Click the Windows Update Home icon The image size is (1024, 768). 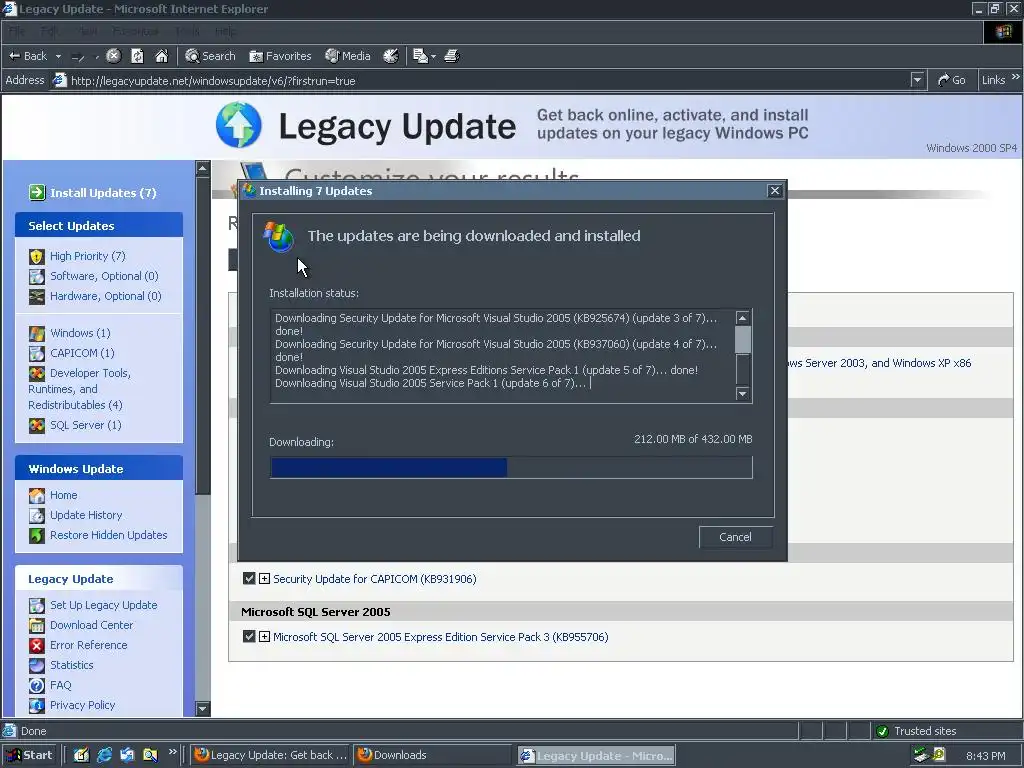pos(37,495)
